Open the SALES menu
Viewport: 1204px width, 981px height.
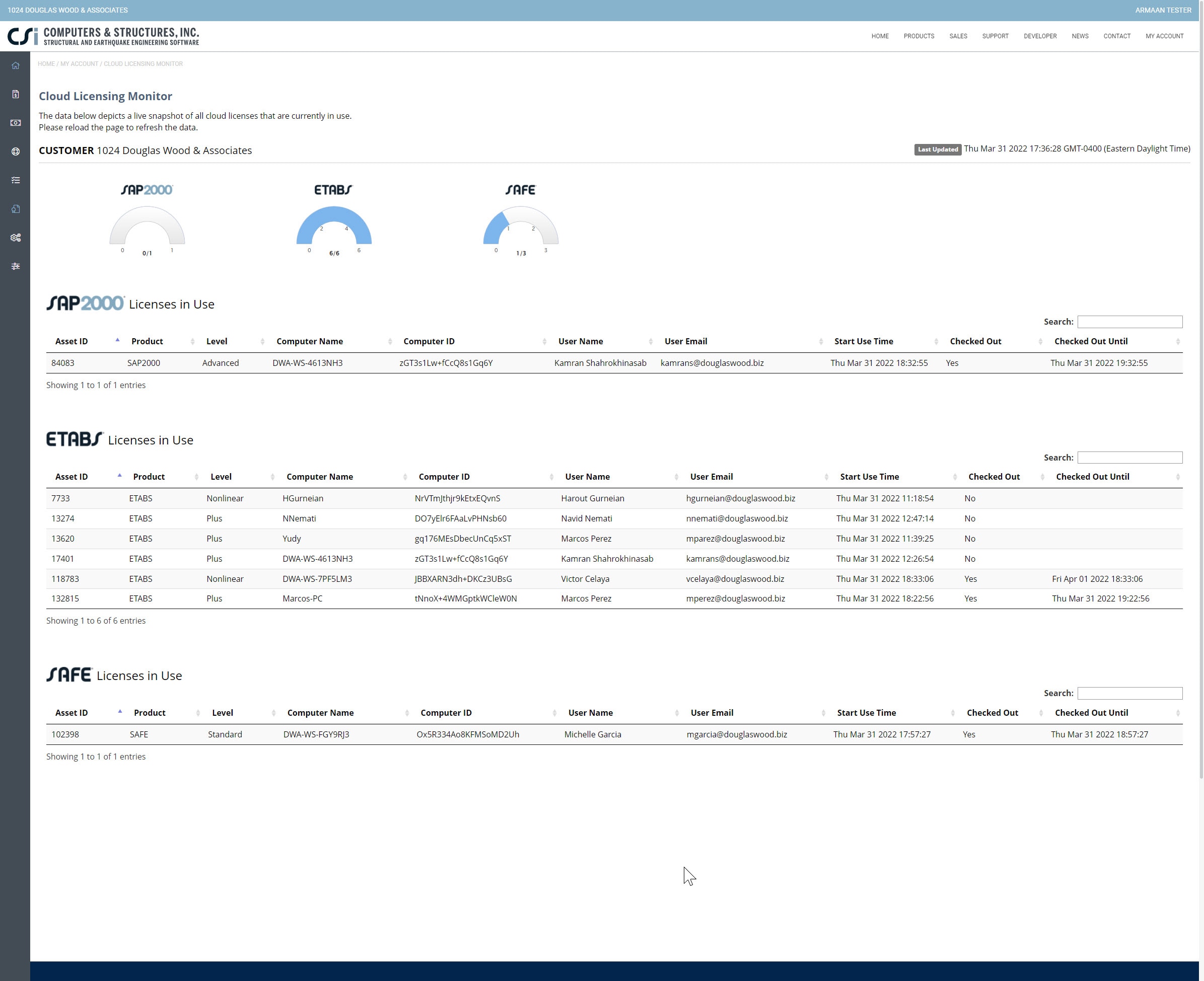click(958, 36)
